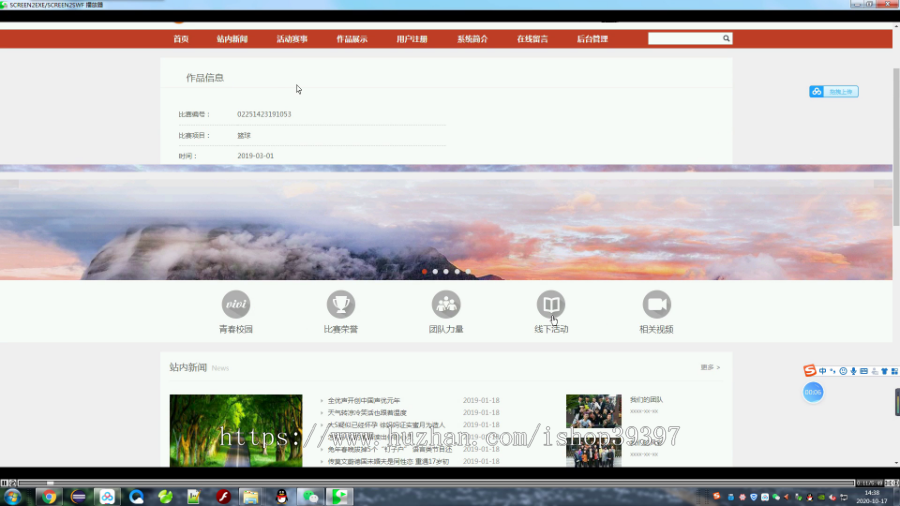This screenshot has width=900, height=506.
Task: Open the 活动赛事 menu item
Action: (292, 39)
